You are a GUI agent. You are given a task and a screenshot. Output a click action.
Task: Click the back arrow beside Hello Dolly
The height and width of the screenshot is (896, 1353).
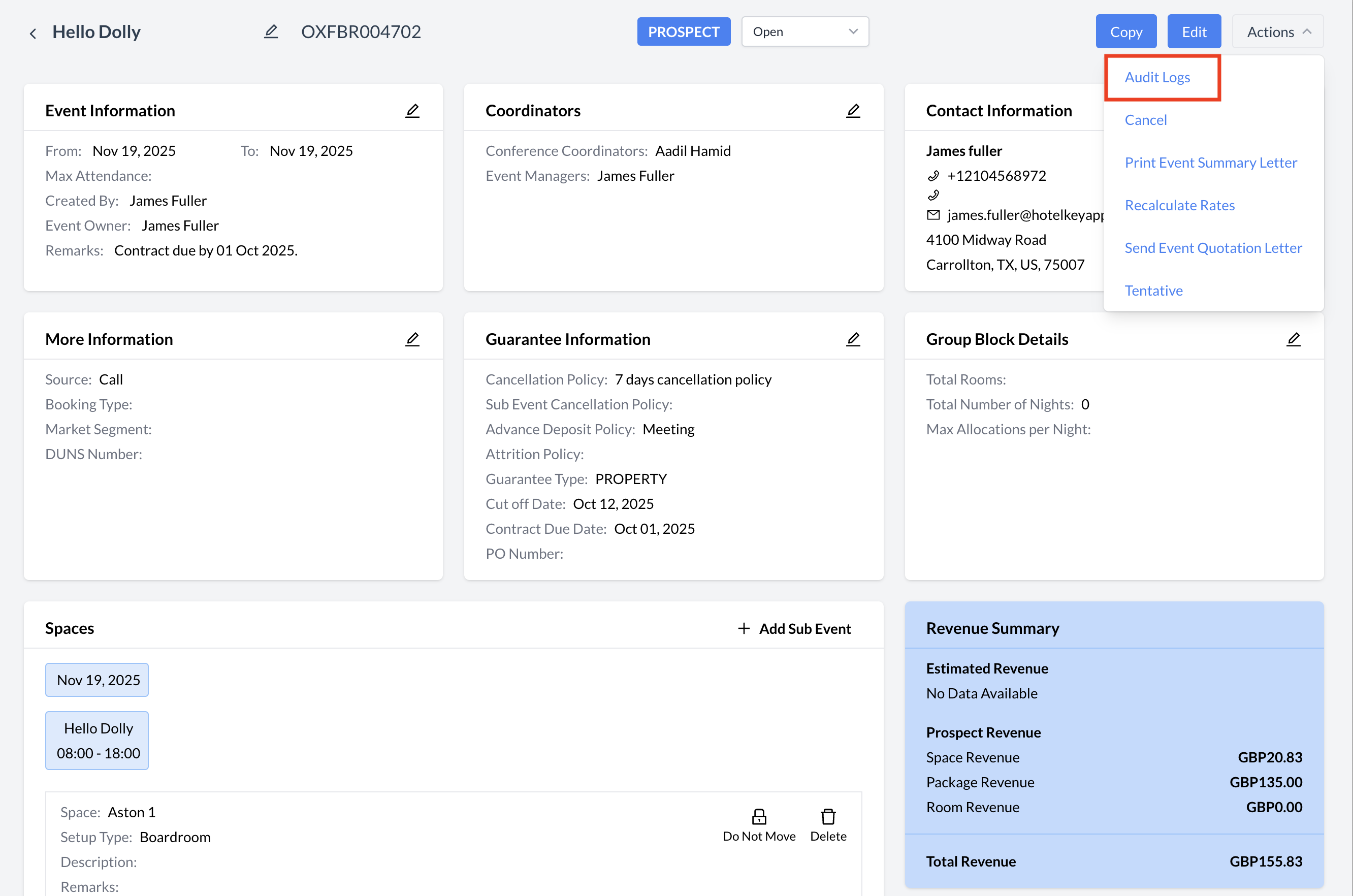pos(33,33)
